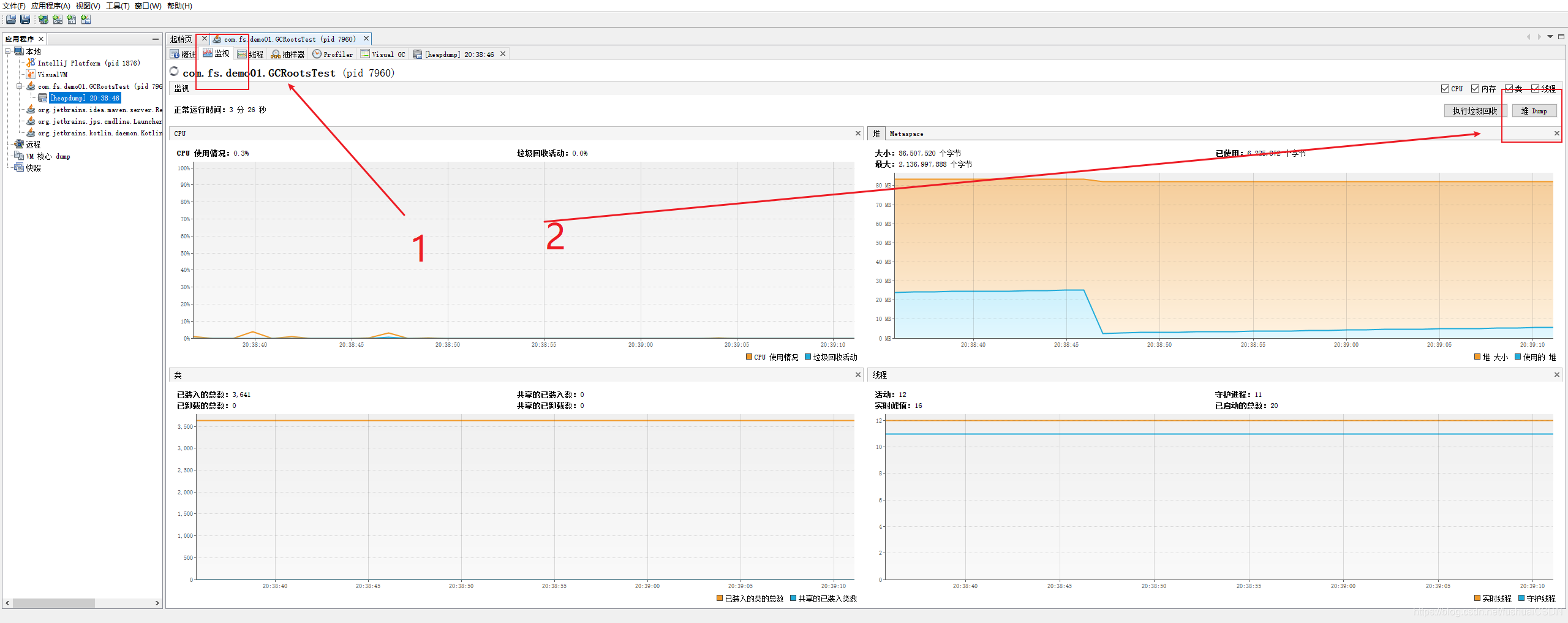Uncheck the 内存 memory checkbox
The image size is (1568, 623).
click(x=1476, y=89)
